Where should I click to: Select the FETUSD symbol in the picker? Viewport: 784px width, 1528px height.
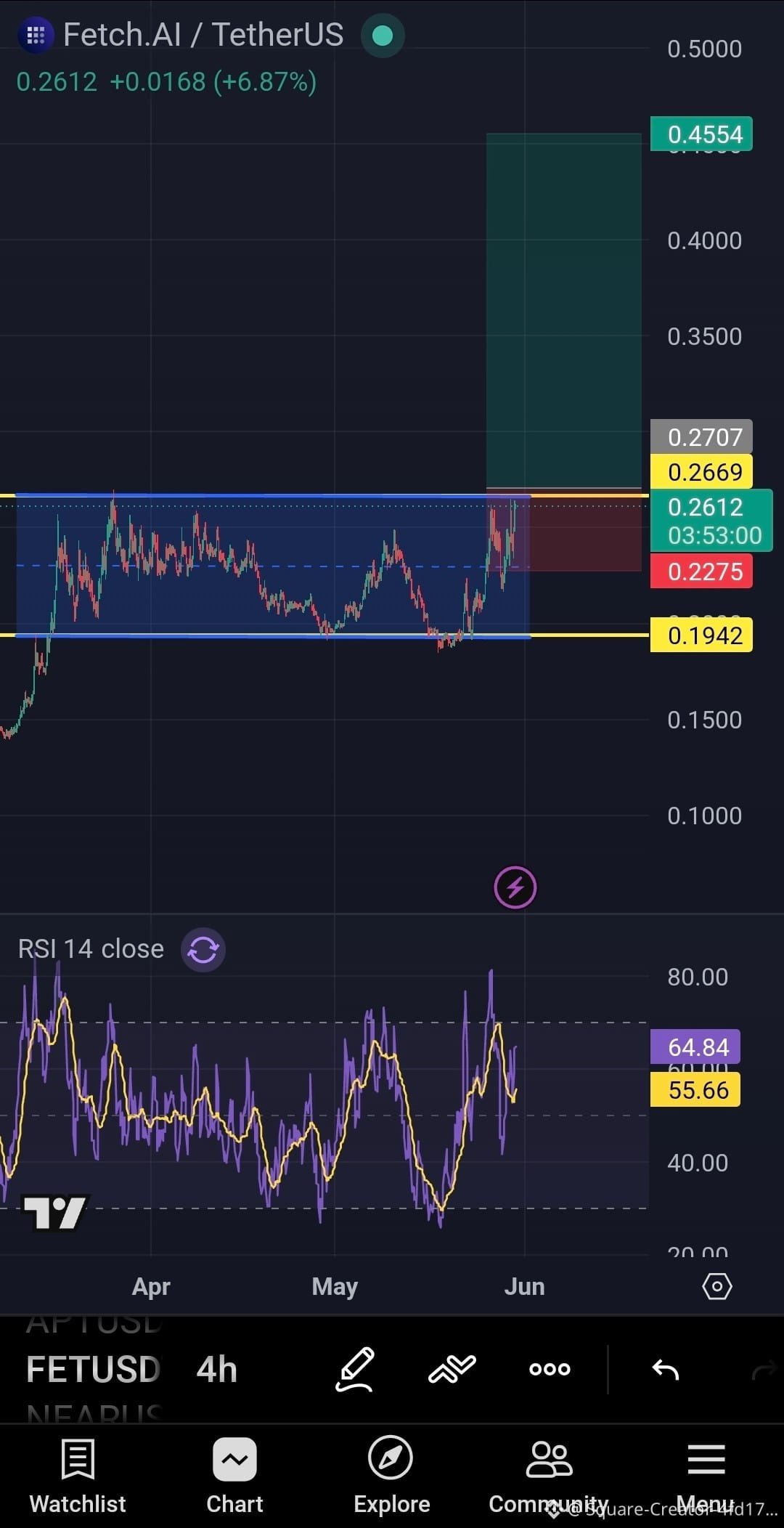click(x=93, y=1370)
